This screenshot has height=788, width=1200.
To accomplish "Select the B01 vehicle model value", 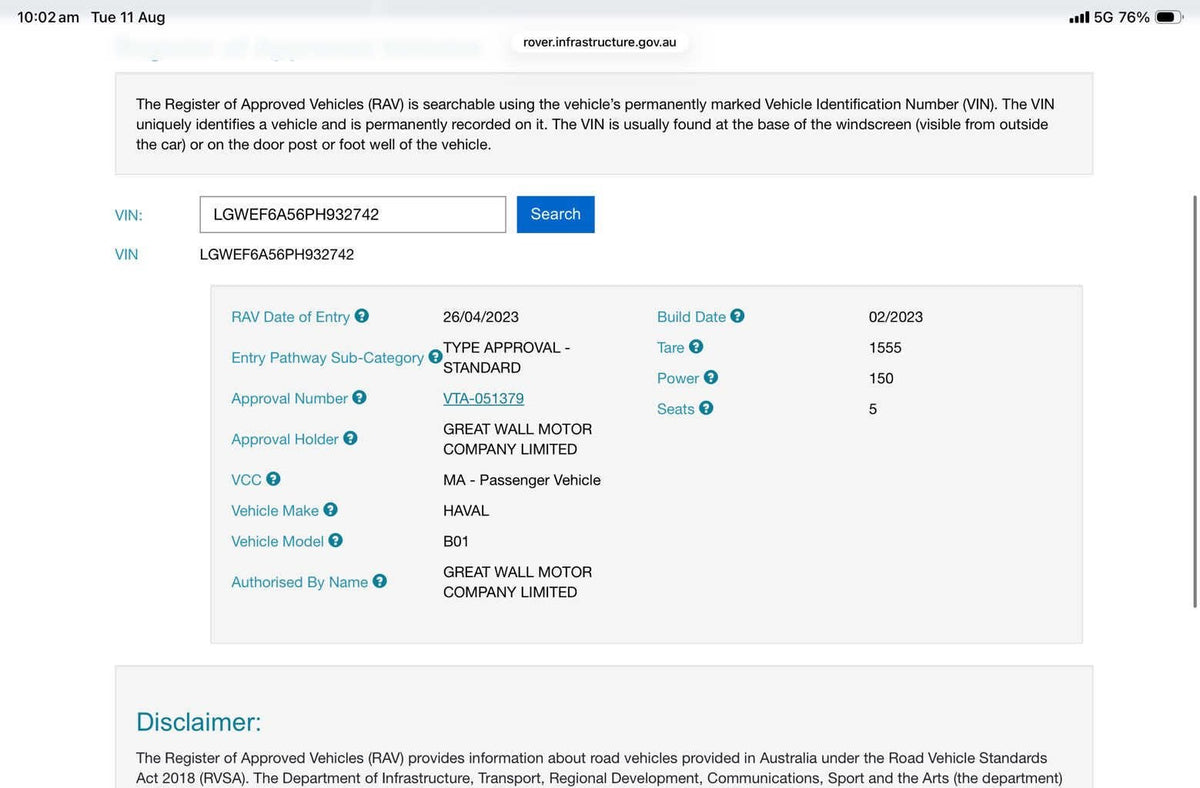I will [x=456, y=541].
